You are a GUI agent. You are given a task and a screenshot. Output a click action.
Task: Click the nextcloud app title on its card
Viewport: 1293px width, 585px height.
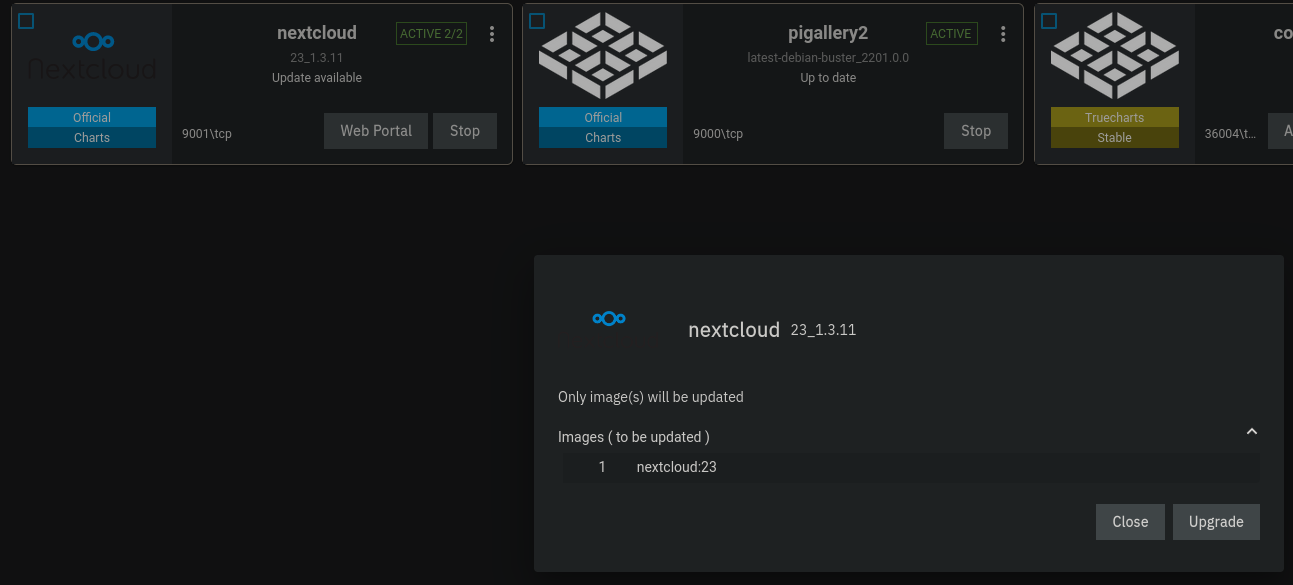(317, 33)
